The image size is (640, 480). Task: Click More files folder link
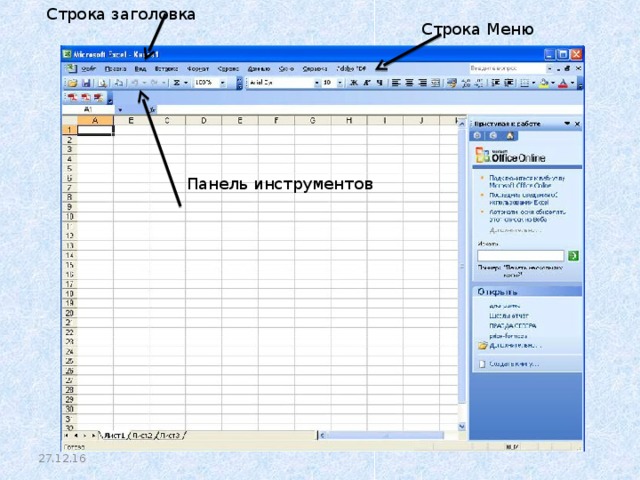[516, 345]
